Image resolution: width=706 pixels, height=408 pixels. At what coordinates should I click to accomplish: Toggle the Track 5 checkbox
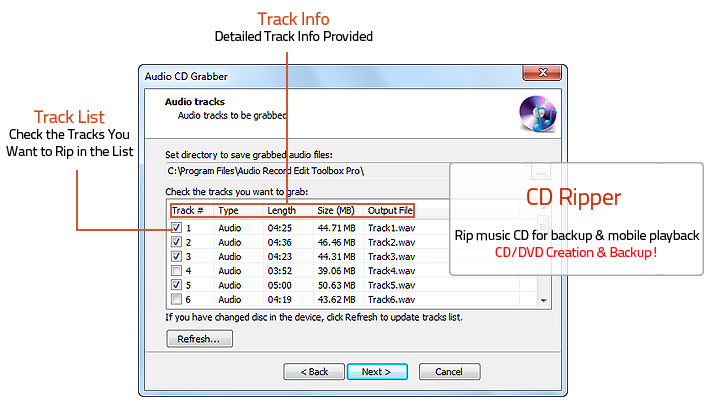(176, 285)
